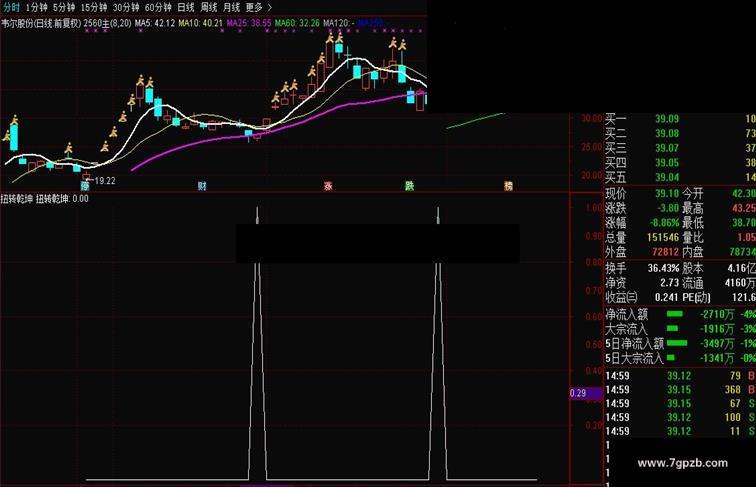Image resolution: width=756 pixels, height=487 pixels.
Task: Expand the 更多 periods menu
Action: (258, 7)
